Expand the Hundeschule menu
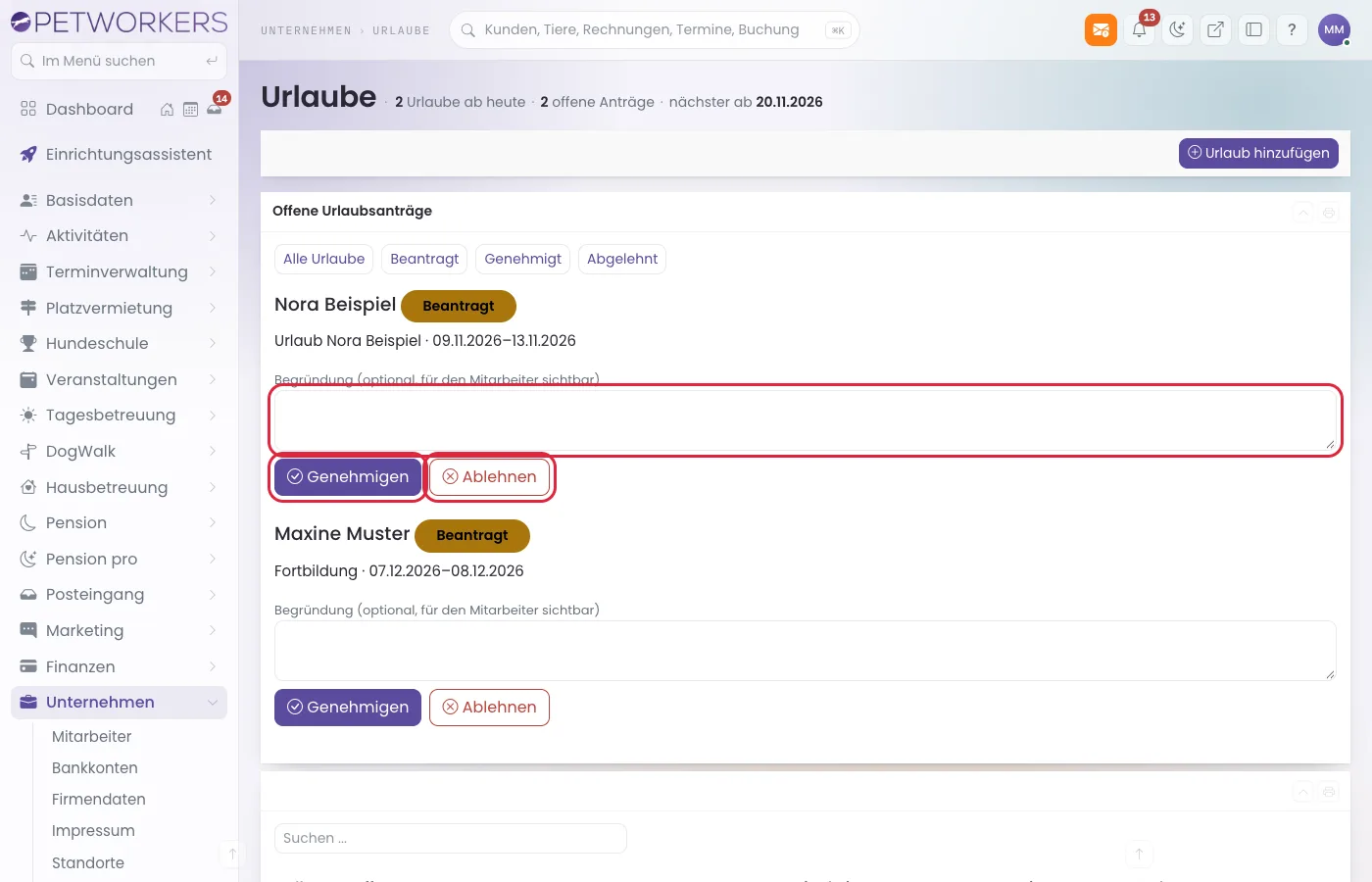The height and width of the screenshot is (882, 1372). click(119, 343)
